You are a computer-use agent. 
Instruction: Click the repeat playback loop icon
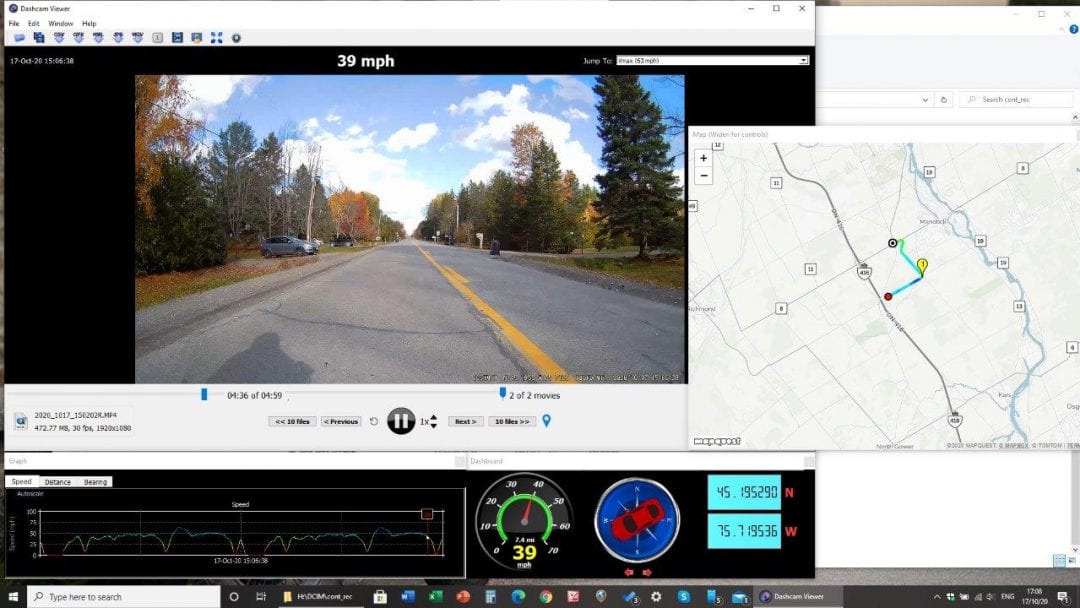pyautogui.click(x=374, y=421)
